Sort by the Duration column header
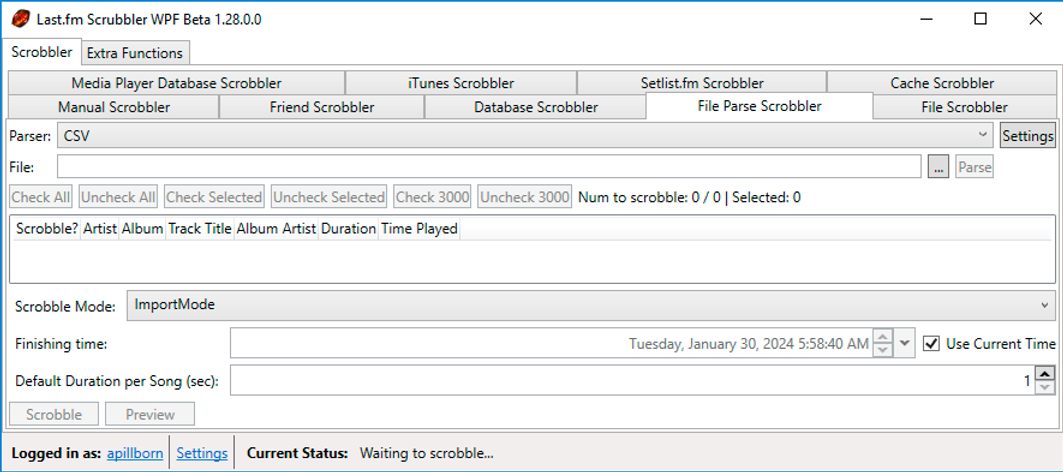The width and height of the screenshot is (1063, 472). (x=348, y=229)
